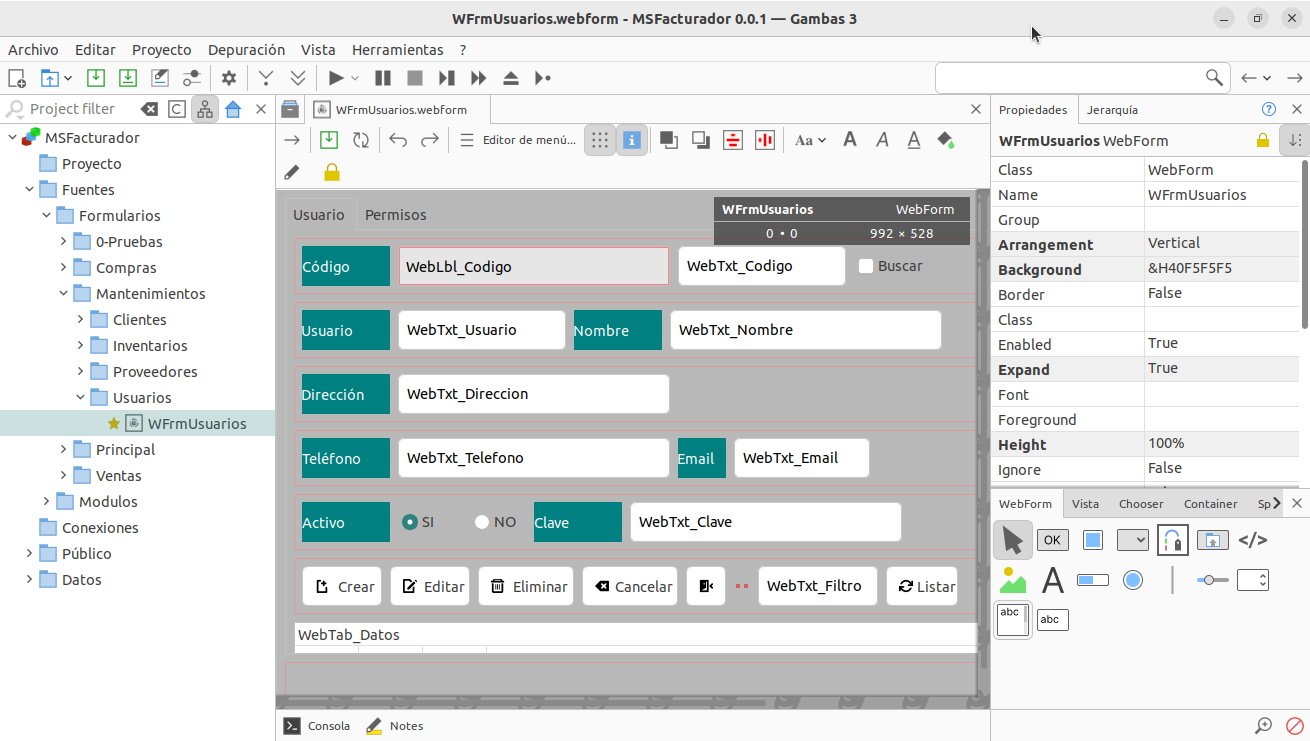Redo the last form edit
Viewport: 1310px width, 741px height.
coord(430,140)
